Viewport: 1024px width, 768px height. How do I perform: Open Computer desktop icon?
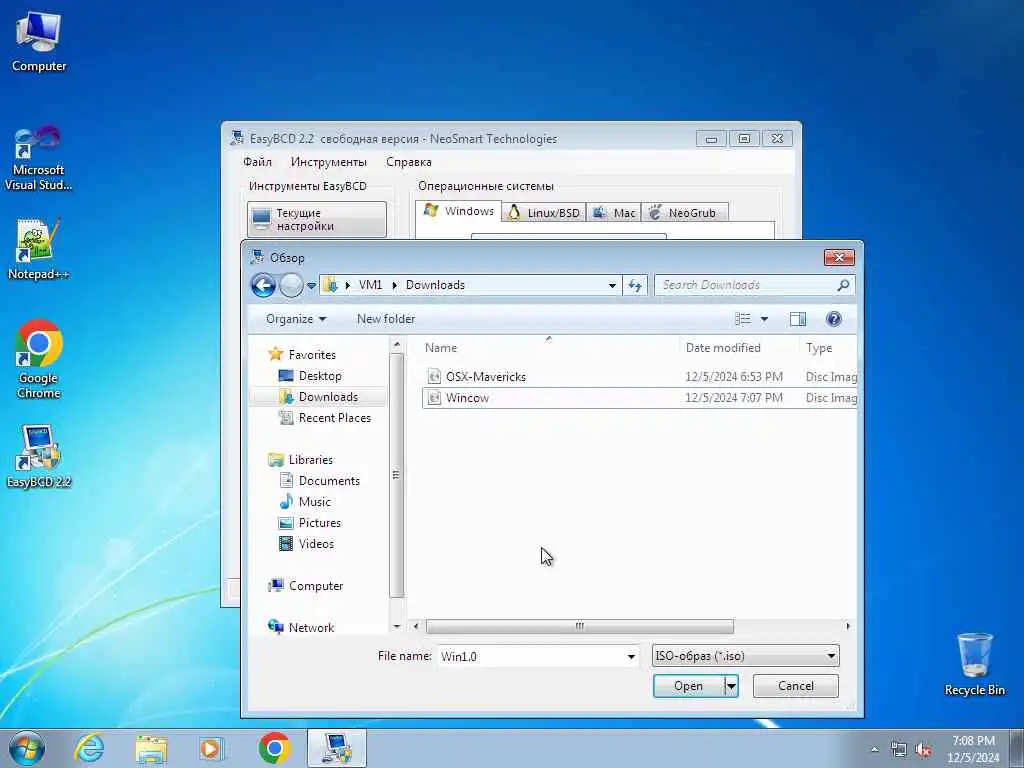(x=39, y=42)
